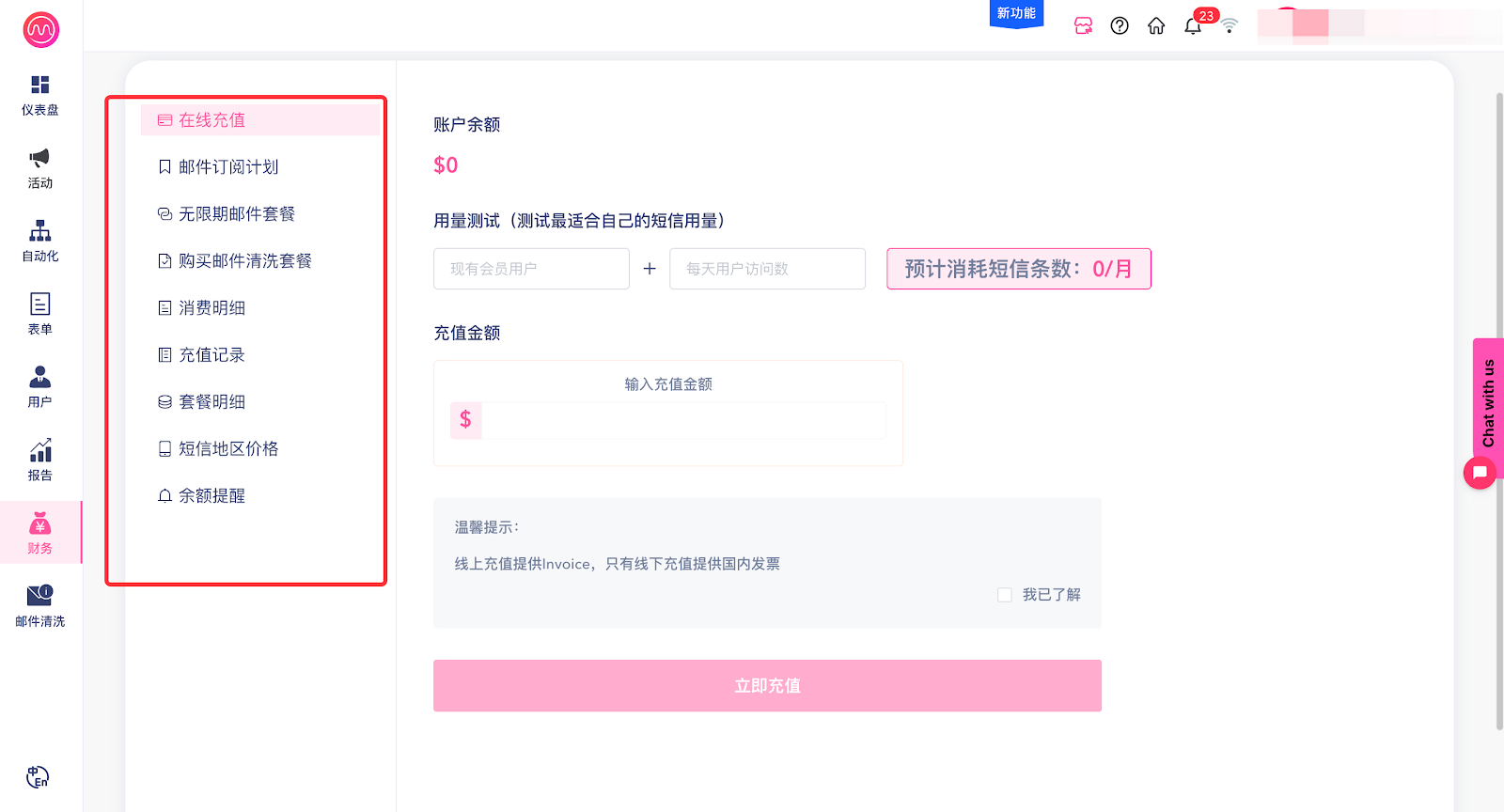
Task: Click the home icon in header
Action: point(1156,26)
